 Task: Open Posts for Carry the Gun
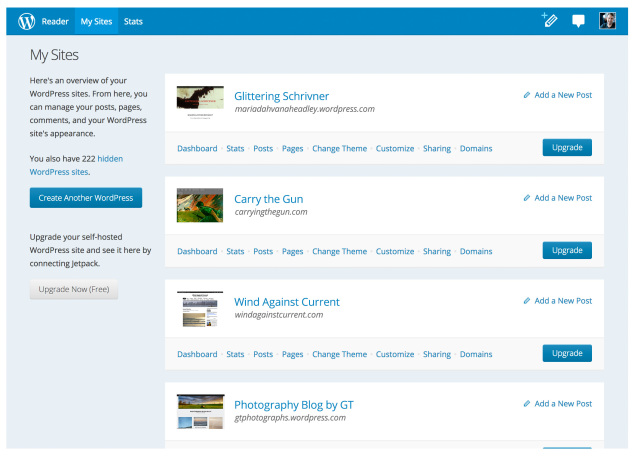click(263, 251)
